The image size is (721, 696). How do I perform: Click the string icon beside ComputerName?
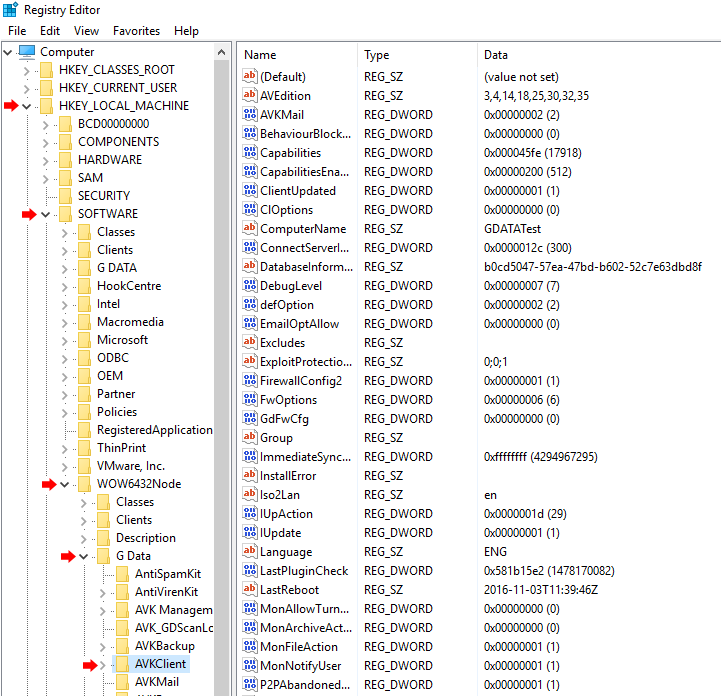coord(250,228)
